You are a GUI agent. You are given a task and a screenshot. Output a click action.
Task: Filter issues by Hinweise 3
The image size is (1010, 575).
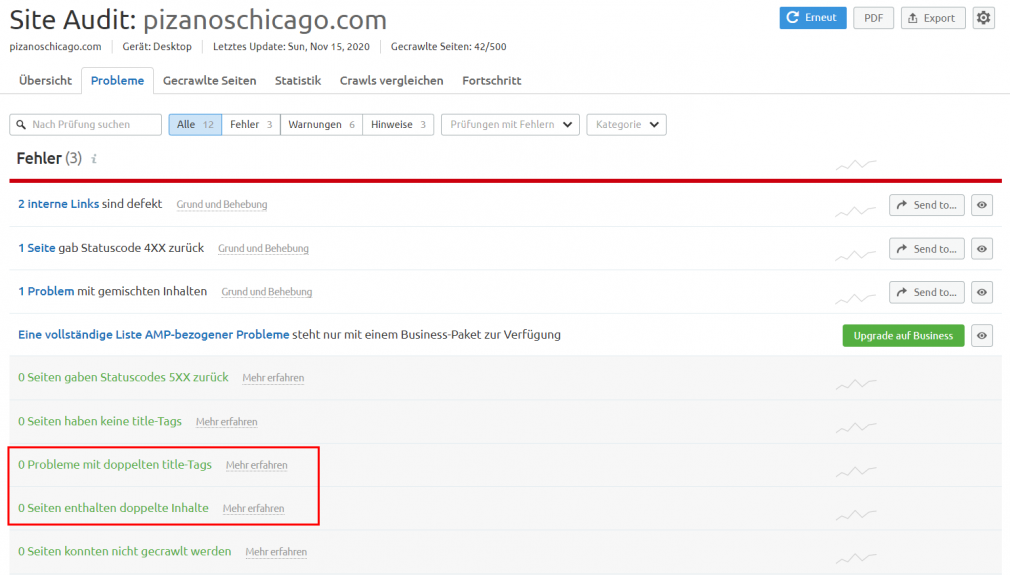point(398,124)
